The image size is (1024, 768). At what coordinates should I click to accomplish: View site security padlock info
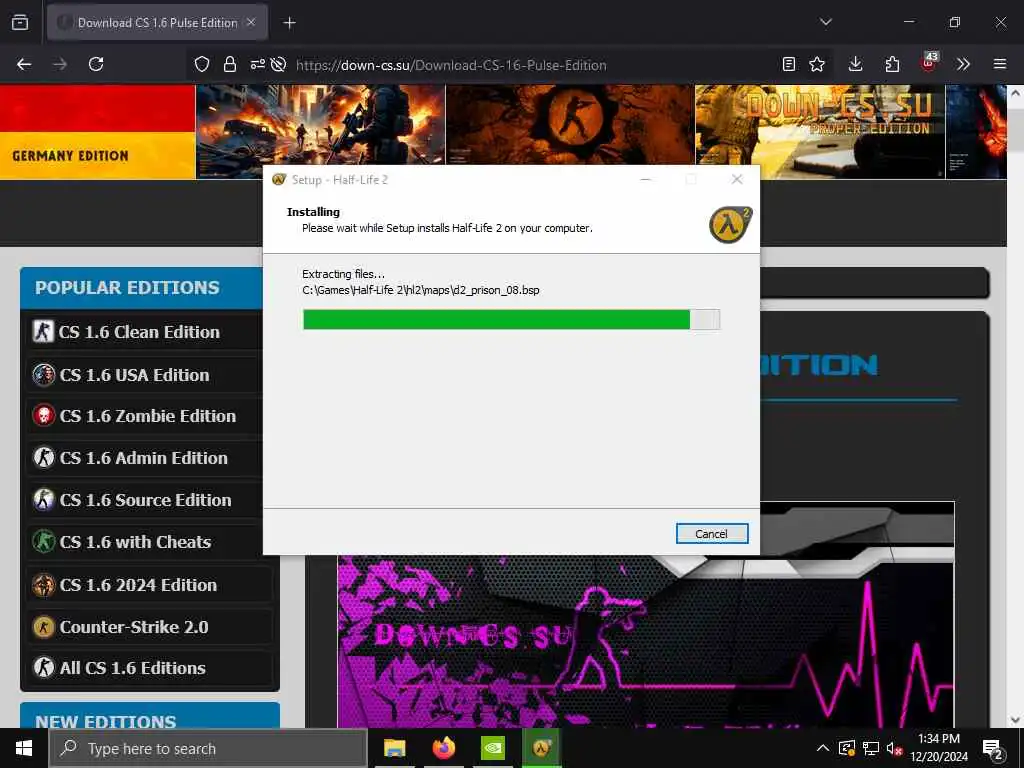pos(229,64)
